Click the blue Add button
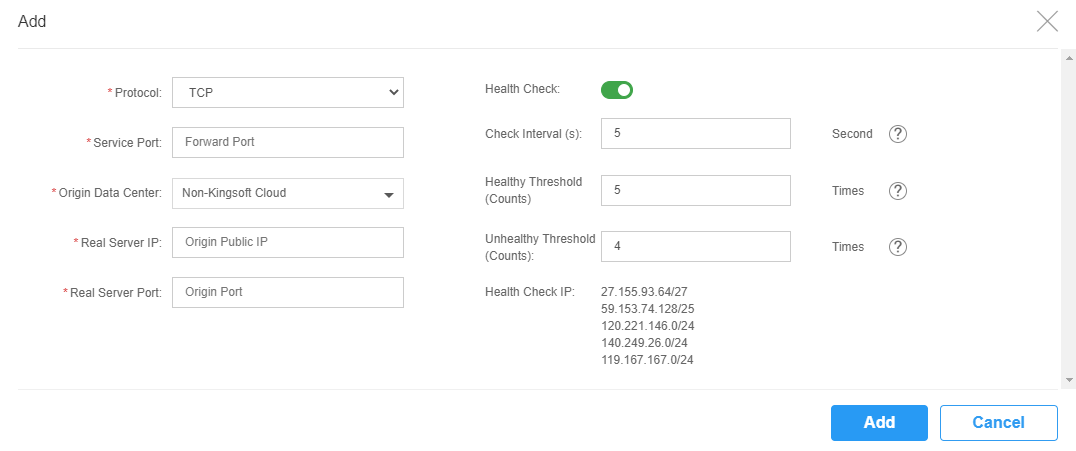 coord(879,423)
